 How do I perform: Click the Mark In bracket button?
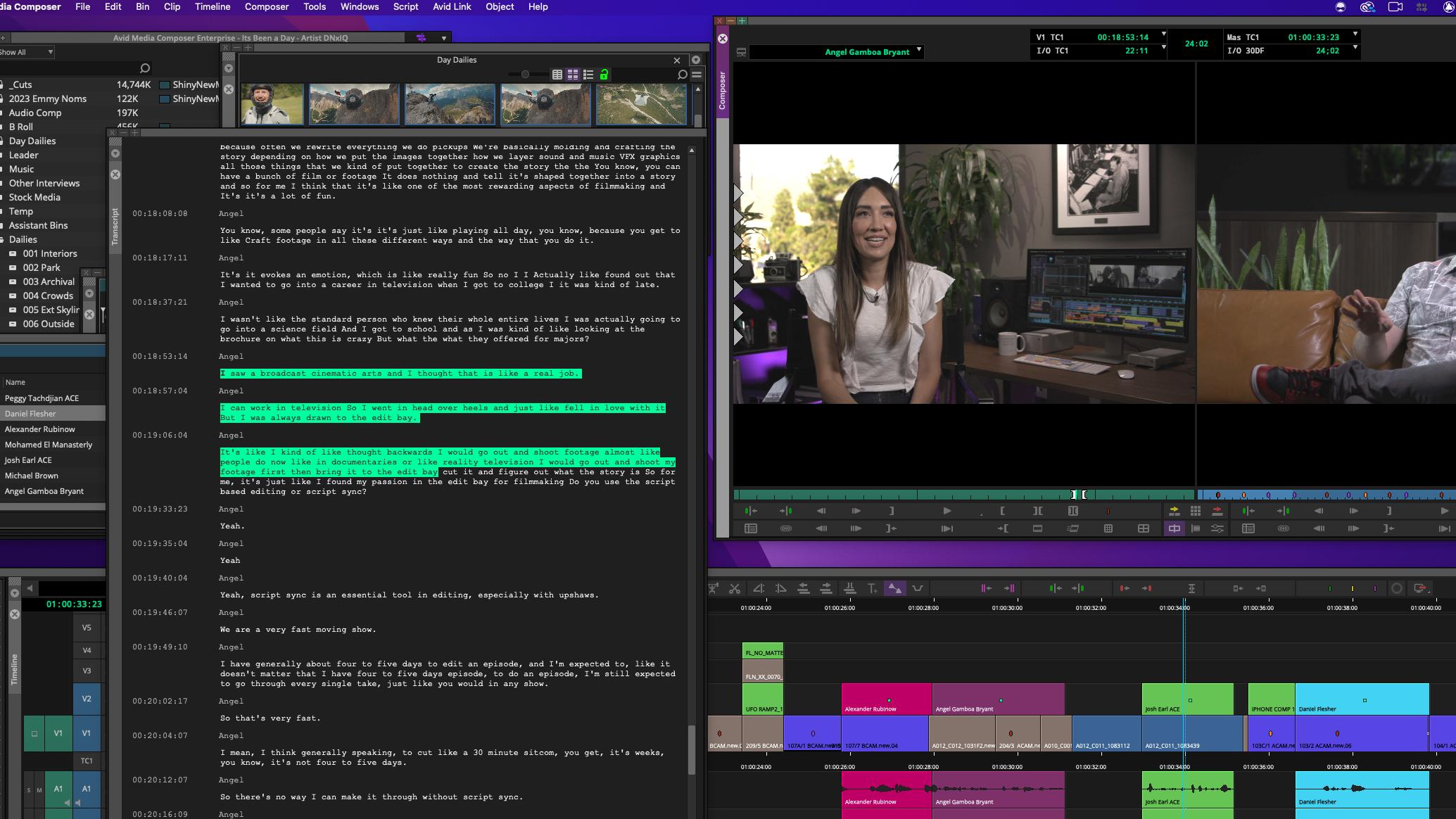[x=1002, y=511]
